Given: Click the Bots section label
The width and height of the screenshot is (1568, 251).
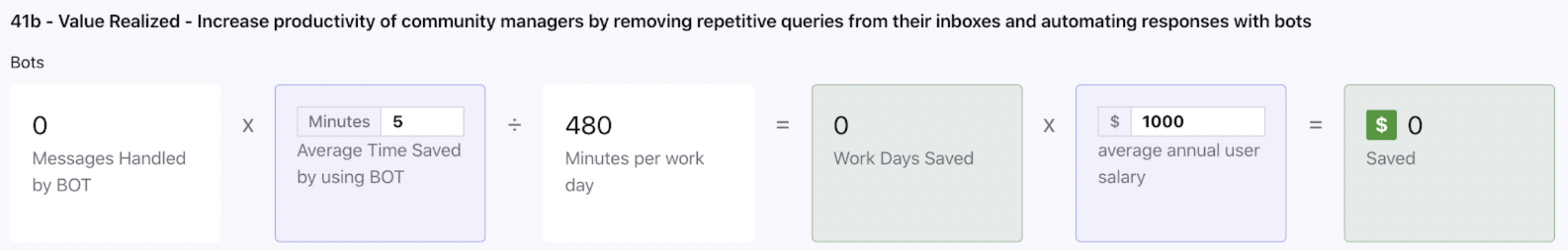Looking at the screenshot, I should (27, 62).
